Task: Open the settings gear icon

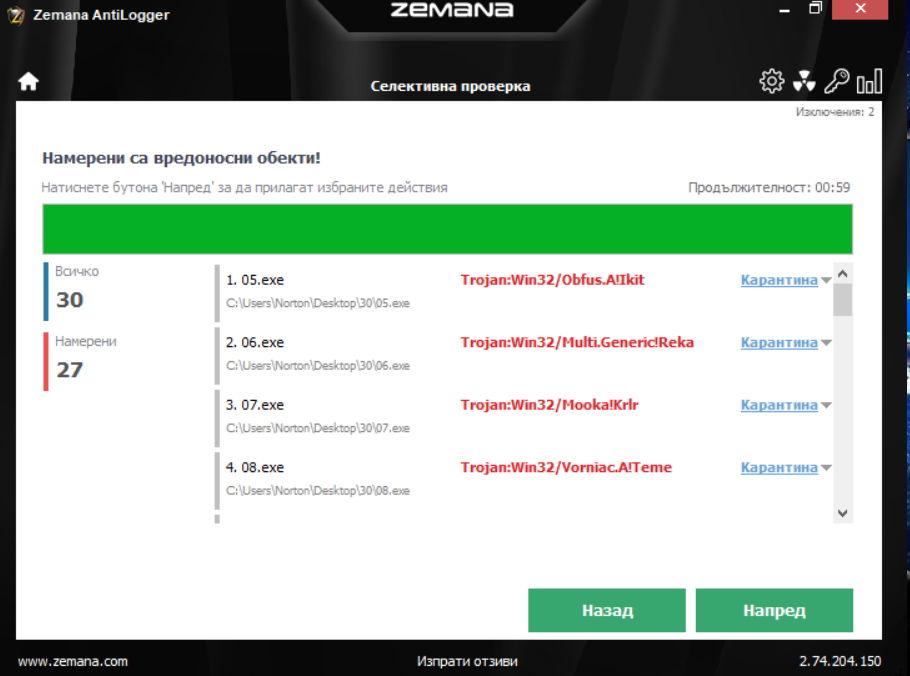Action: pos(771,81)
